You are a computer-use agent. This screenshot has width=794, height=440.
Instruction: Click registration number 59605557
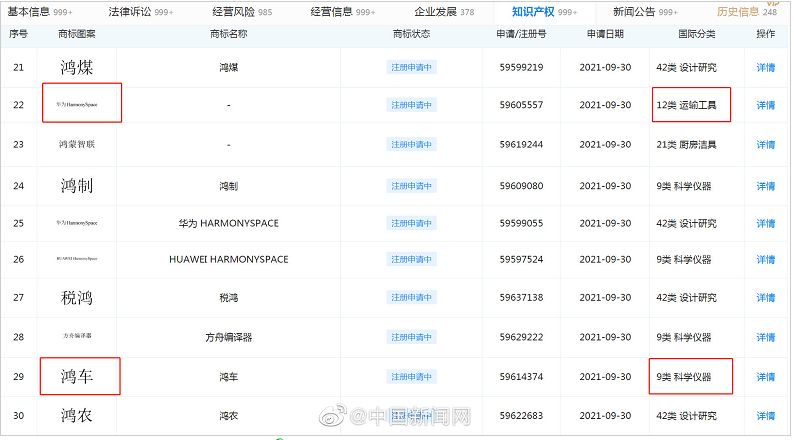[521, 105]
